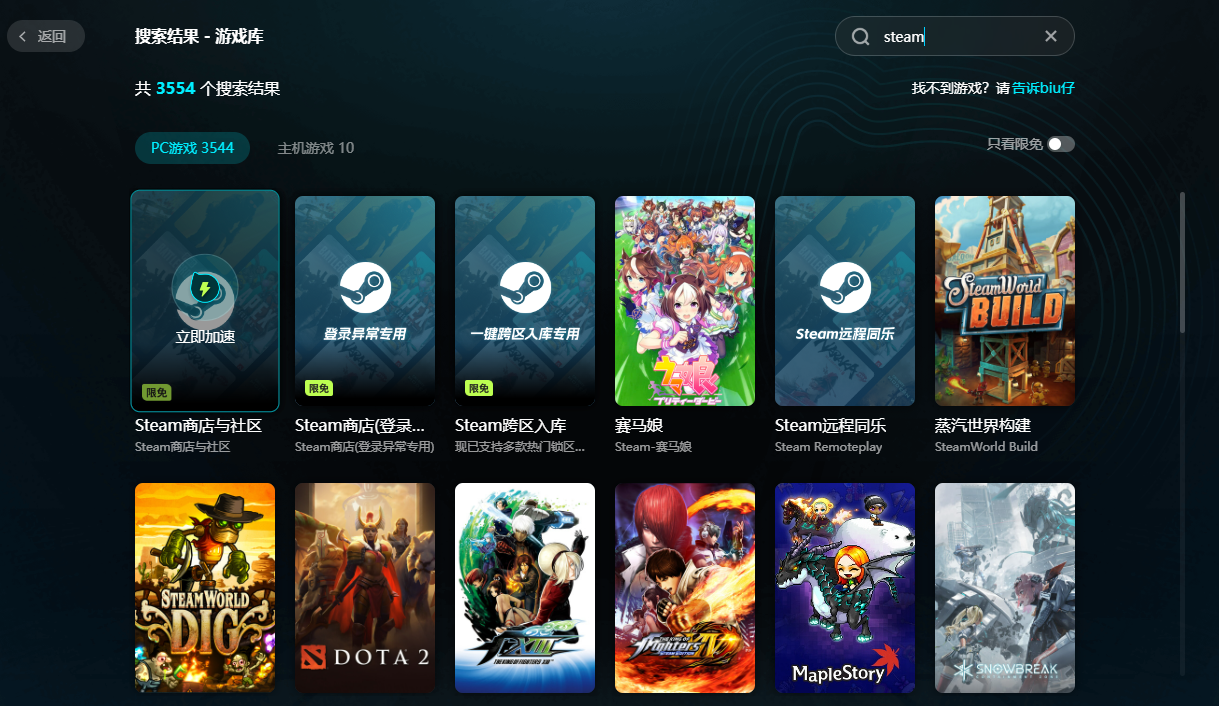Open King of Fighters XIII cover

click(525, 588)
